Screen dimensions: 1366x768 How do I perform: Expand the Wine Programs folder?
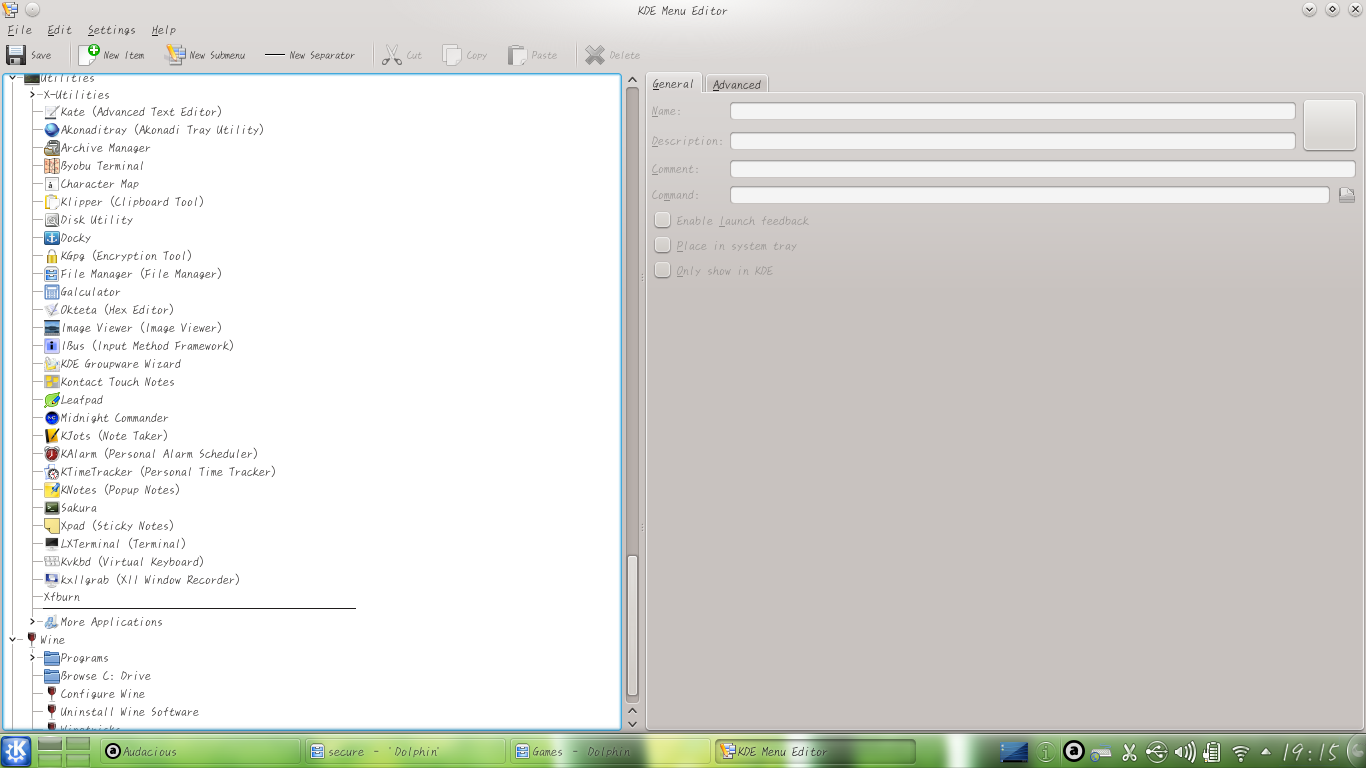pos(32,657)
